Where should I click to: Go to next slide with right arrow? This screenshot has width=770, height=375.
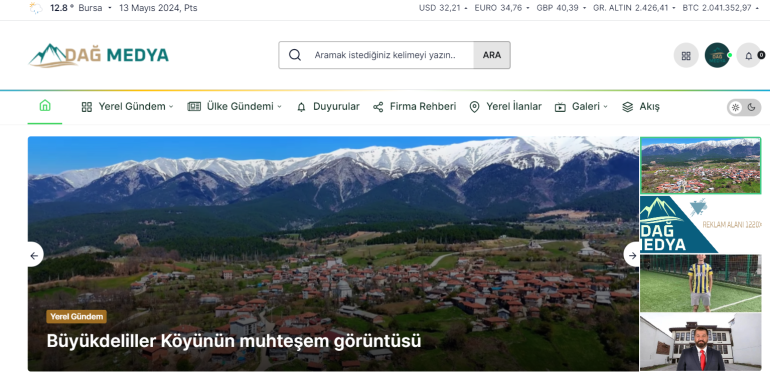632,255
